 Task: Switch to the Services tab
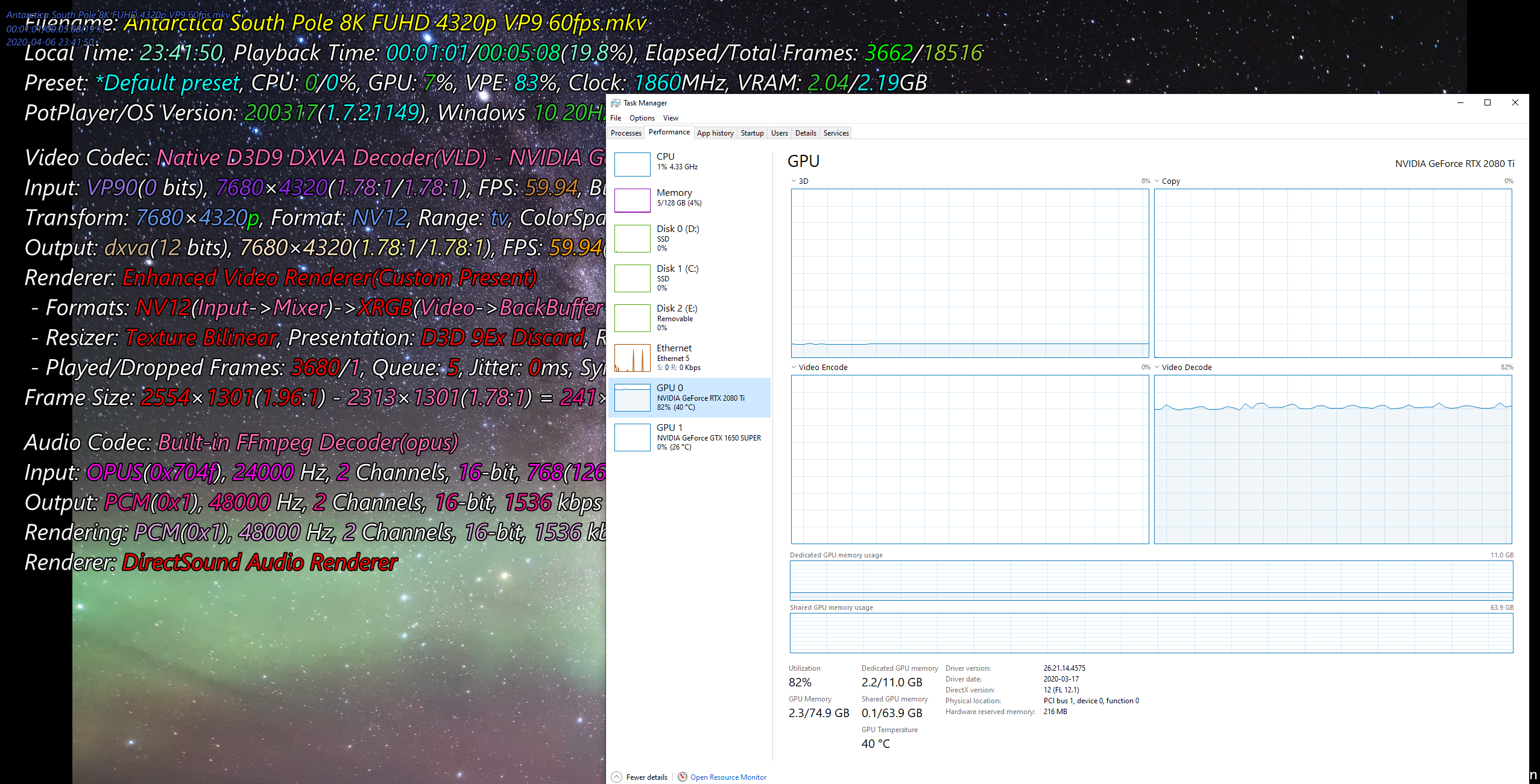836,133
